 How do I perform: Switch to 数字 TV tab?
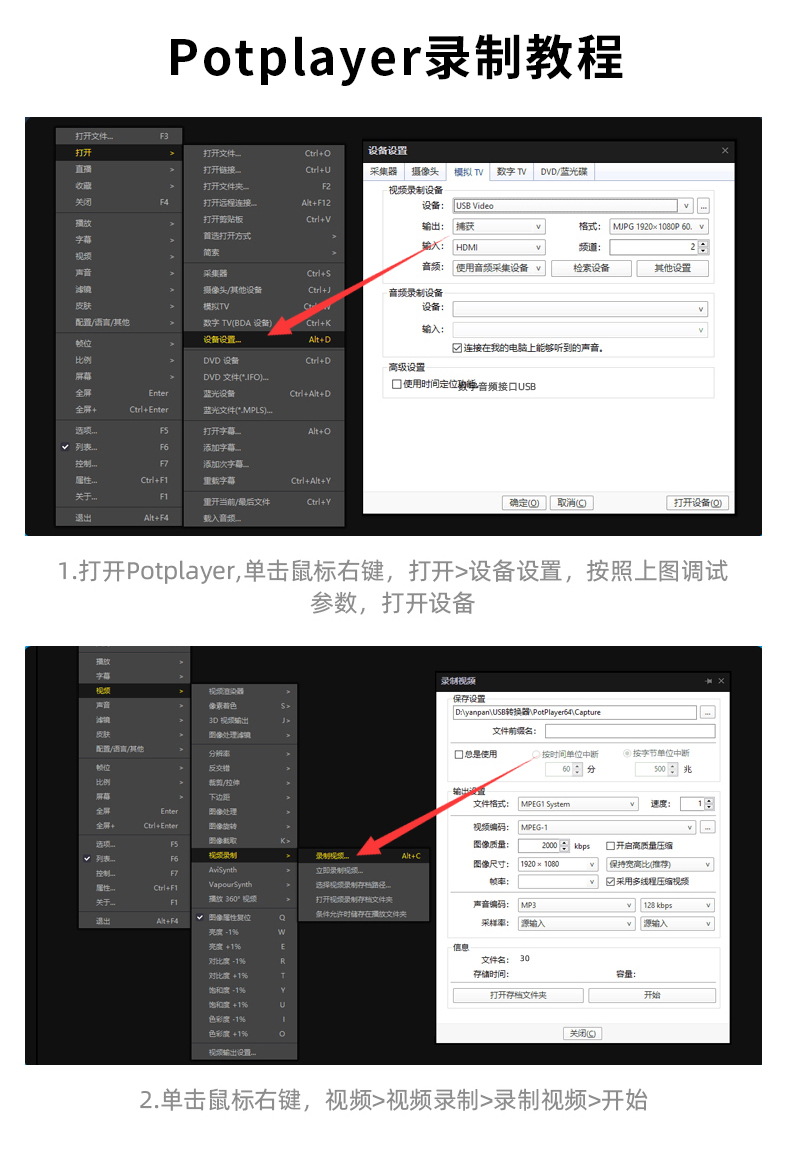pyautogui.click(x=511, y=171)
